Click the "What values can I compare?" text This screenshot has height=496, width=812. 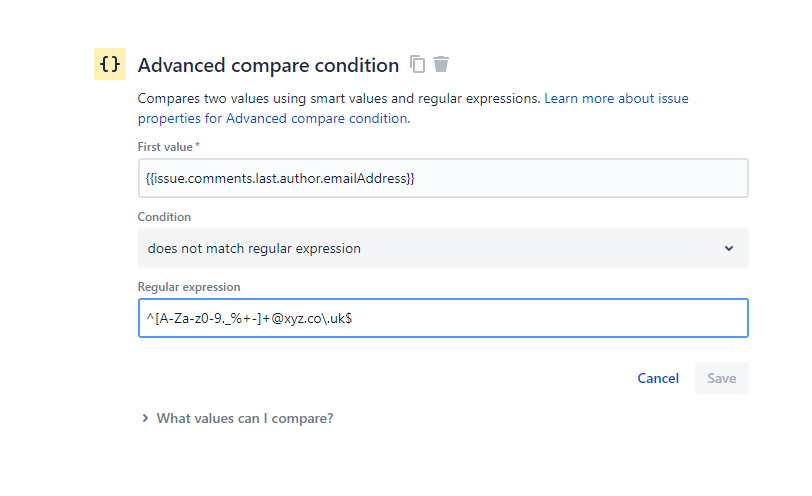(245, 419)
